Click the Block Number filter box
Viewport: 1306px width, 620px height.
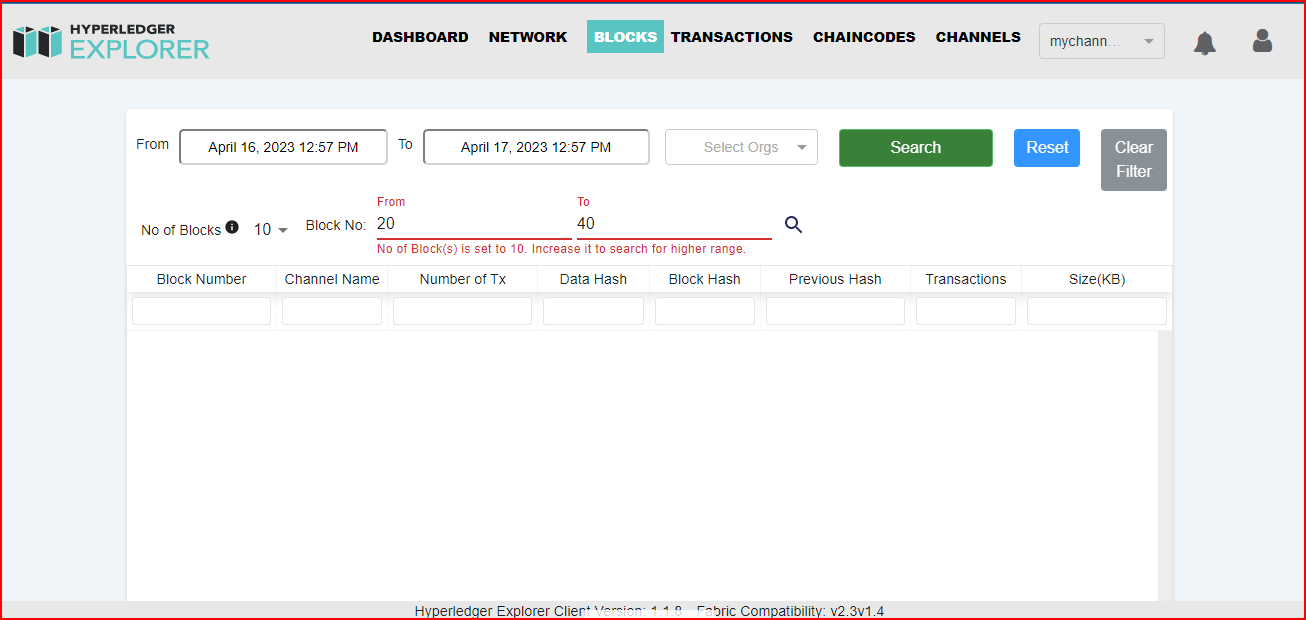coord(201,311)
